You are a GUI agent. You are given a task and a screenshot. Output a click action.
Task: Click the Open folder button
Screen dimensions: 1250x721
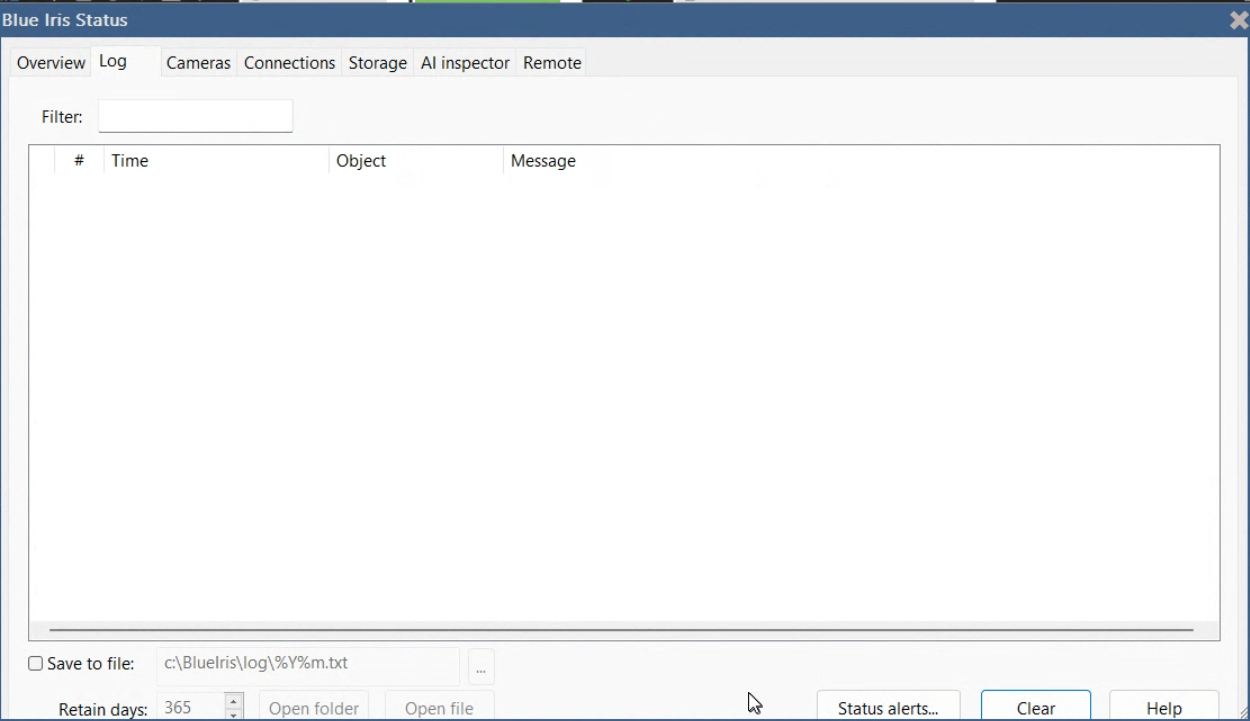point(314,707)
